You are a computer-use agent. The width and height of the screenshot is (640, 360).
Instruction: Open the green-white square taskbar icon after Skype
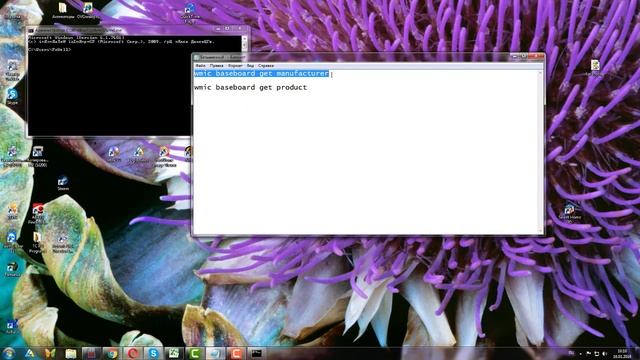coord(174,353)
